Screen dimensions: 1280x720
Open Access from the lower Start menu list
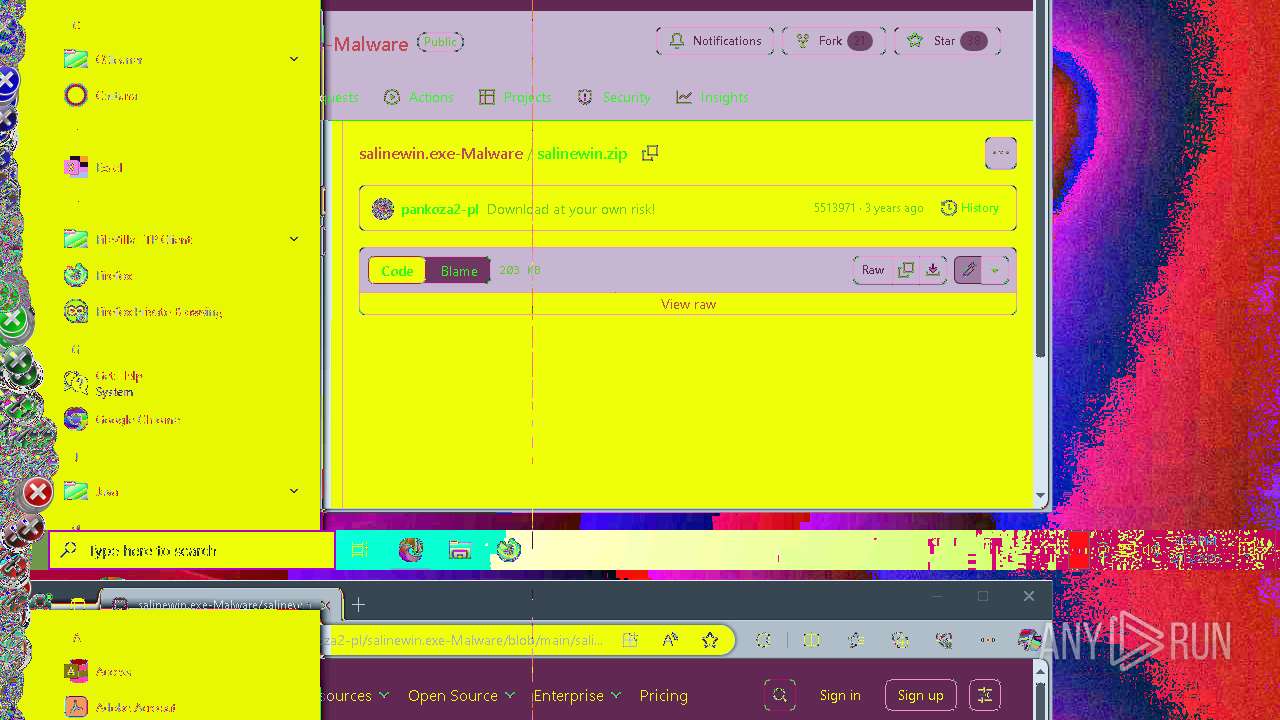(180, 671)
